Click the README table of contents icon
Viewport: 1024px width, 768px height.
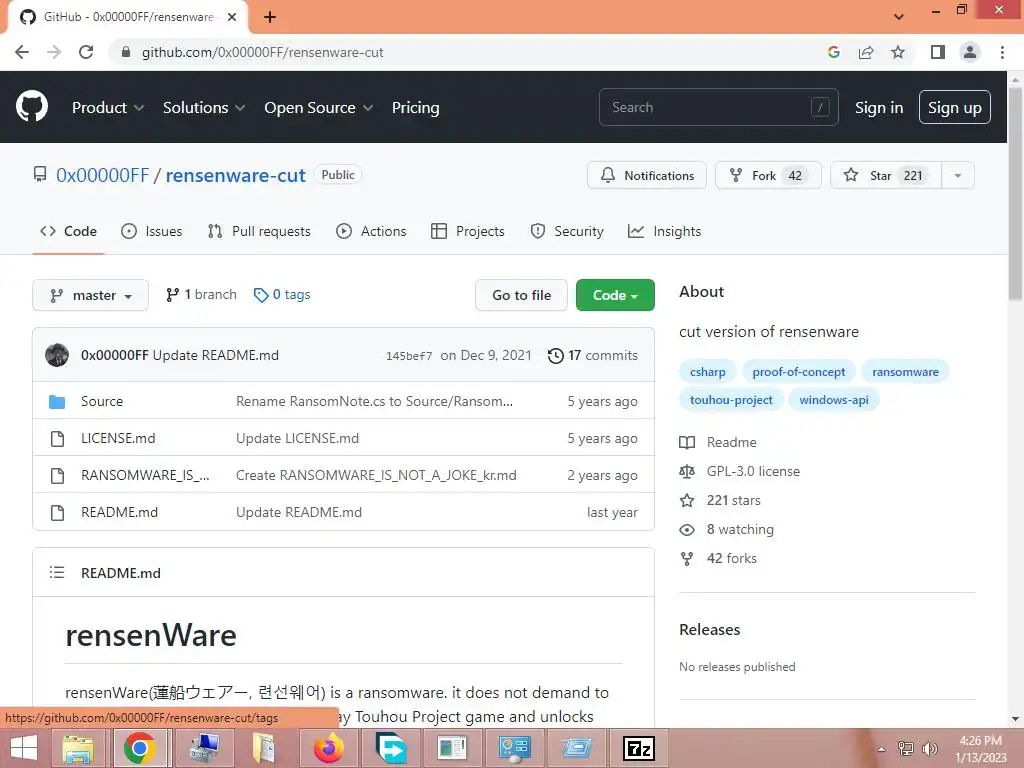(x=57, y=573)
